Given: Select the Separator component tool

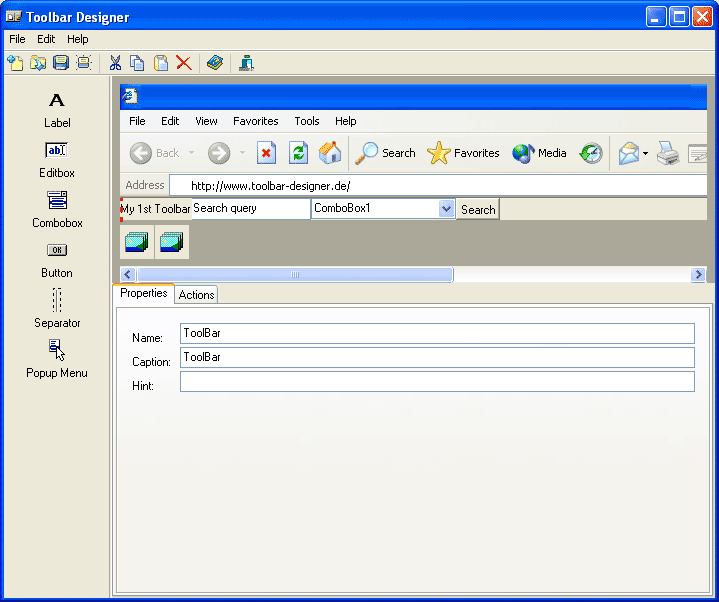Looking at the screenshot, I should click(x=57, y=309).
